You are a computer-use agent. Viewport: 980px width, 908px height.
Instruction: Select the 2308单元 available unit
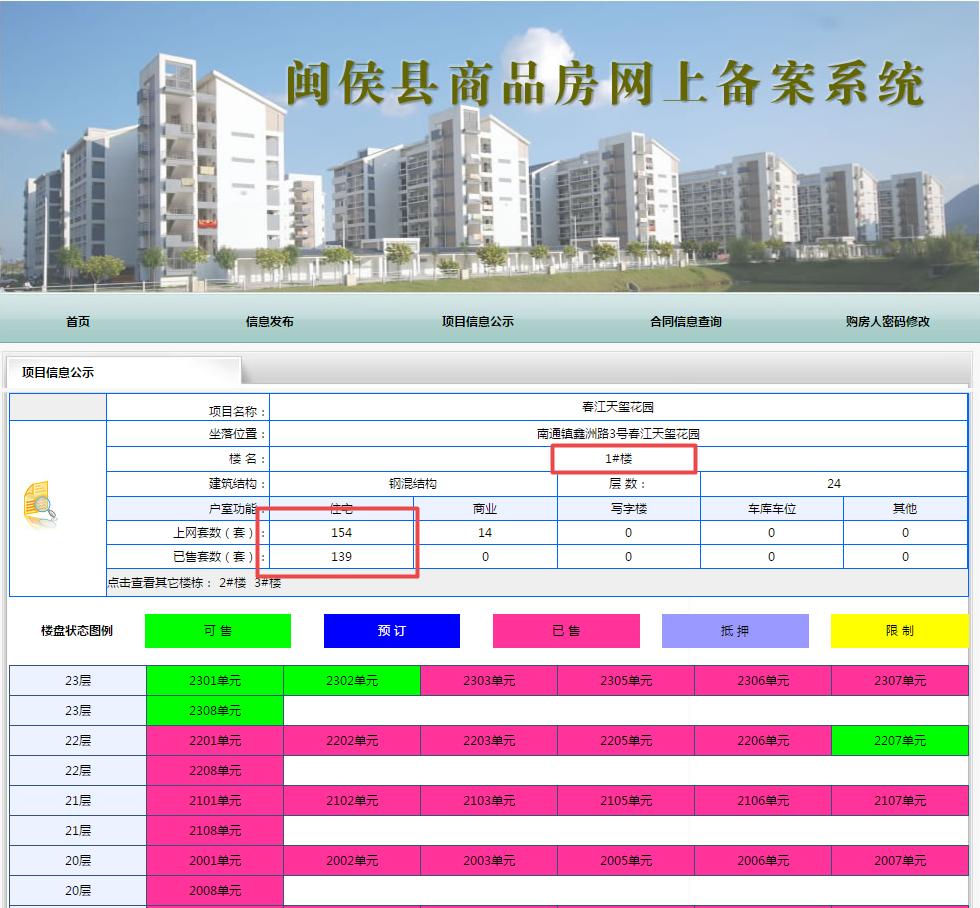(x=215, y=710)
